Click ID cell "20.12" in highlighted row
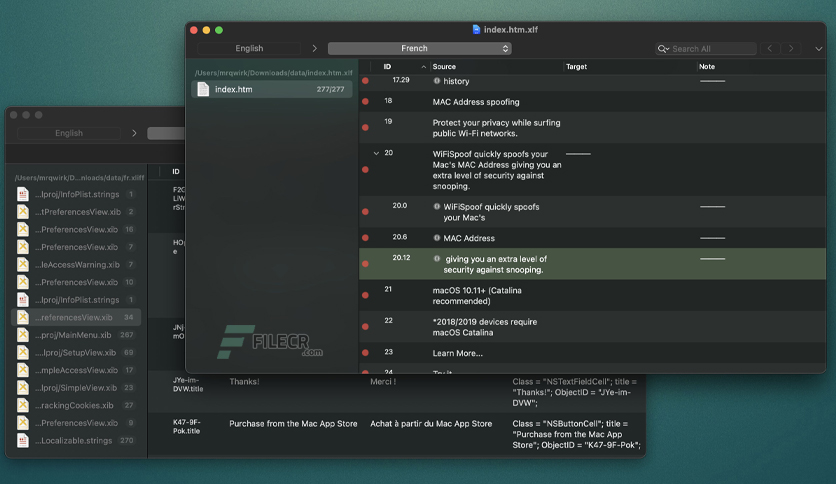 pyautogui.click(x=401, y=257)
